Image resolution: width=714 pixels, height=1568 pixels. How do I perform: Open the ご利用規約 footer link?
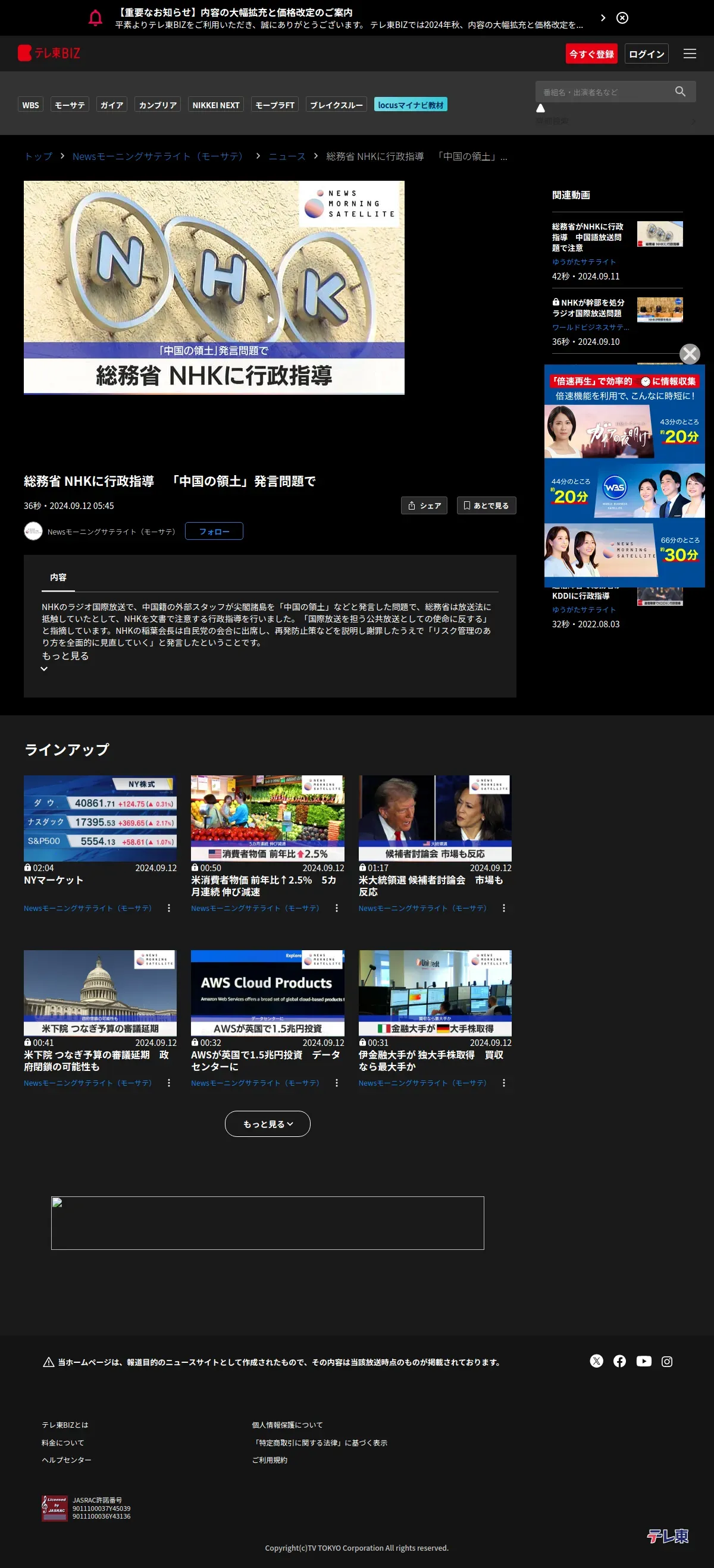tap(270, 1459)
